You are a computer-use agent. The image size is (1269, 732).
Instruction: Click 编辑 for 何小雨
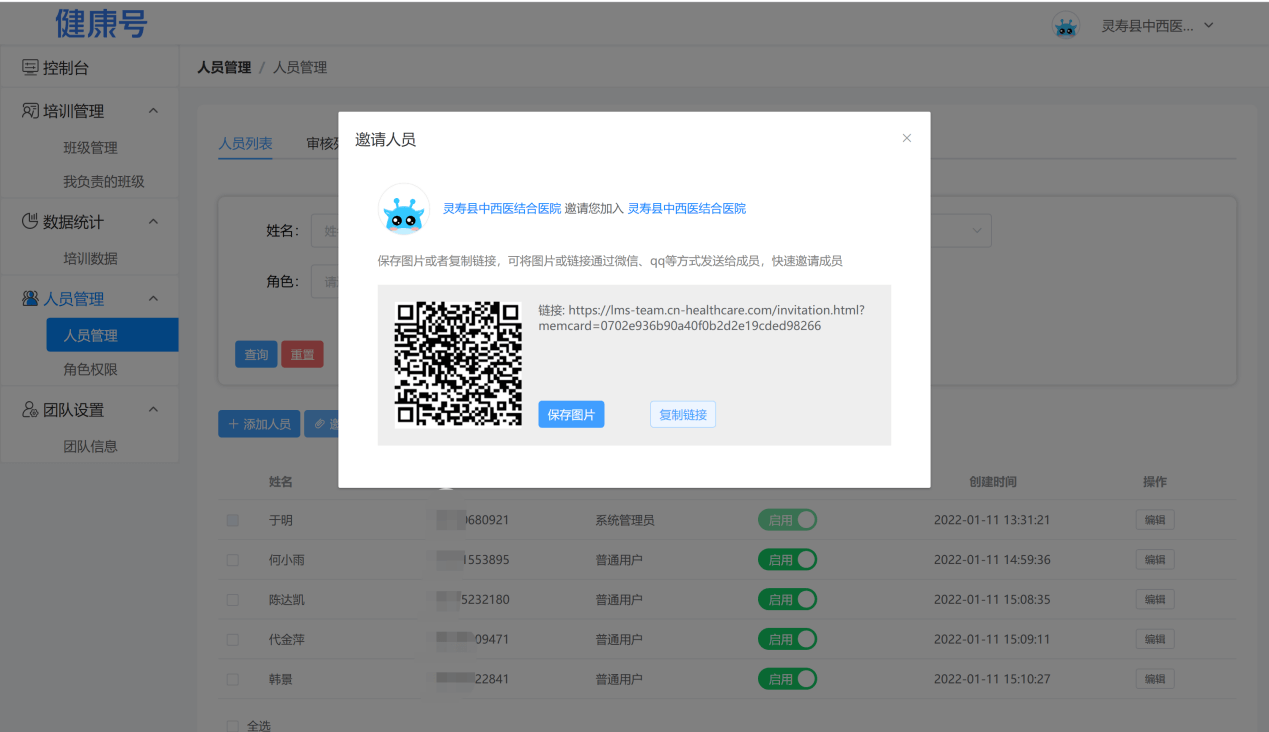[1155, 560]
